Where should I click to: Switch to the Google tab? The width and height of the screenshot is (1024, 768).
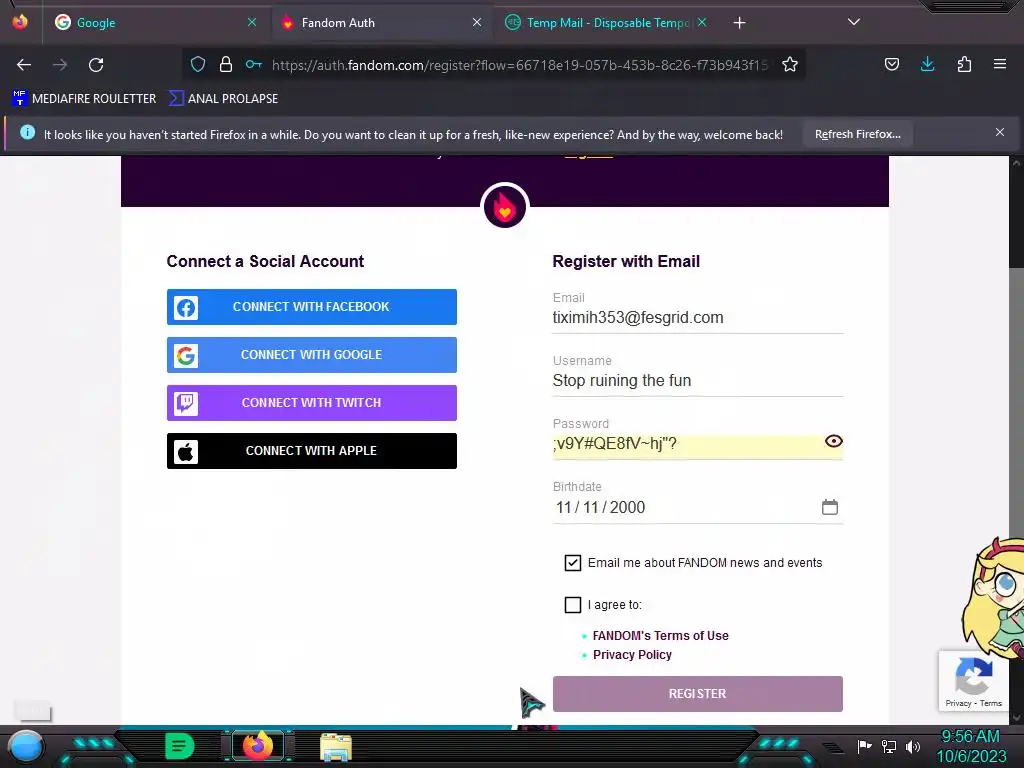pyautogui.click(x=157, y=23)
